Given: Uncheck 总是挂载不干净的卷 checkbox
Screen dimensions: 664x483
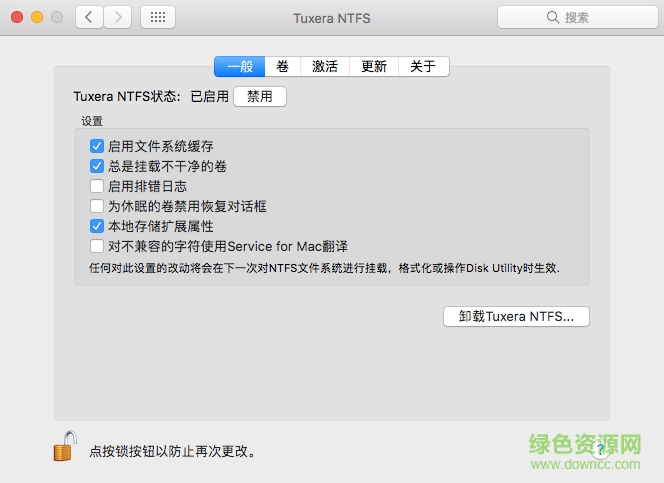Looking at the screenshot, I should (x=97, y=166).
